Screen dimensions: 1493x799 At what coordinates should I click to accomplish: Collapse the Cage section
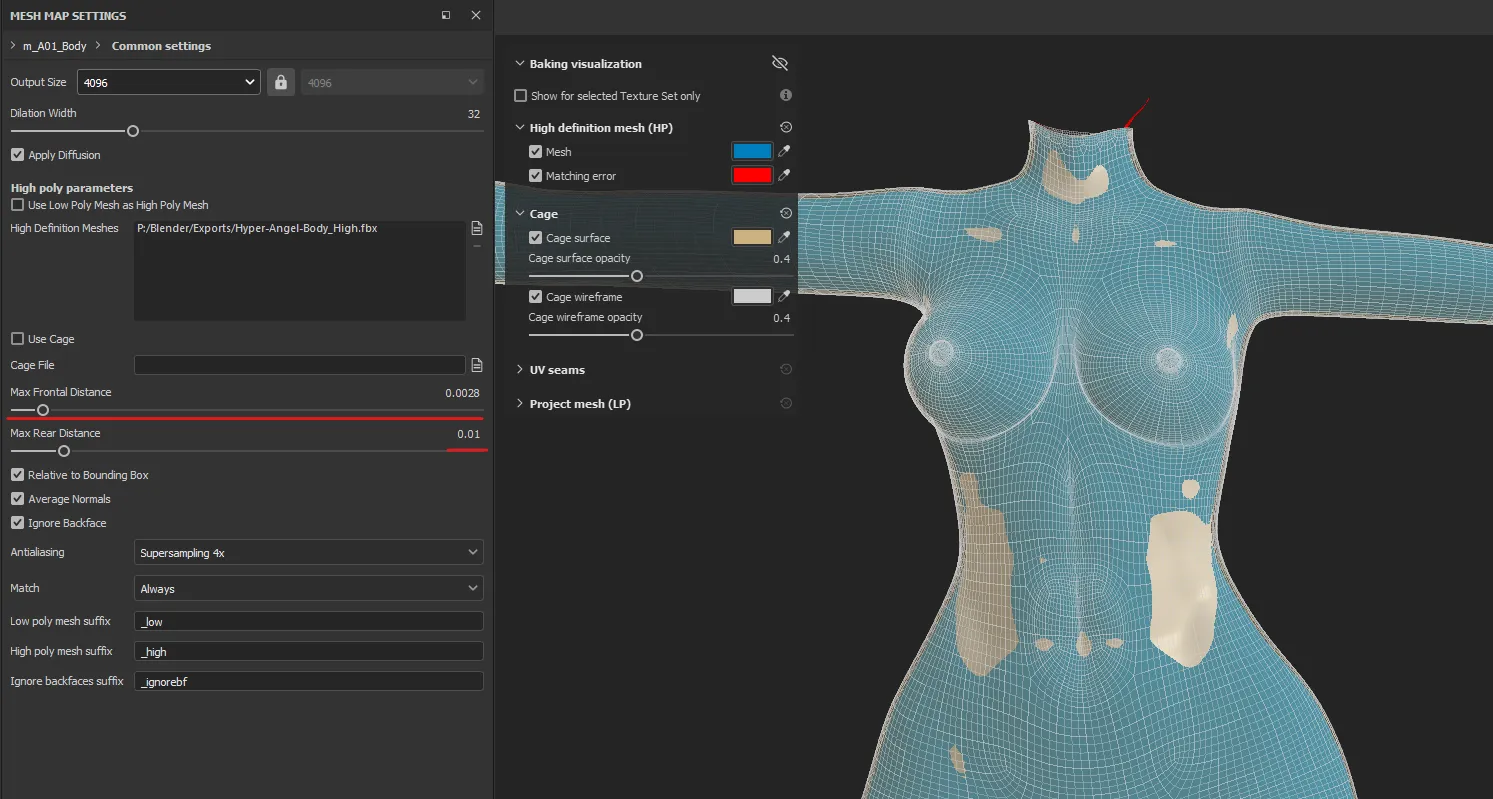[519, 214]
